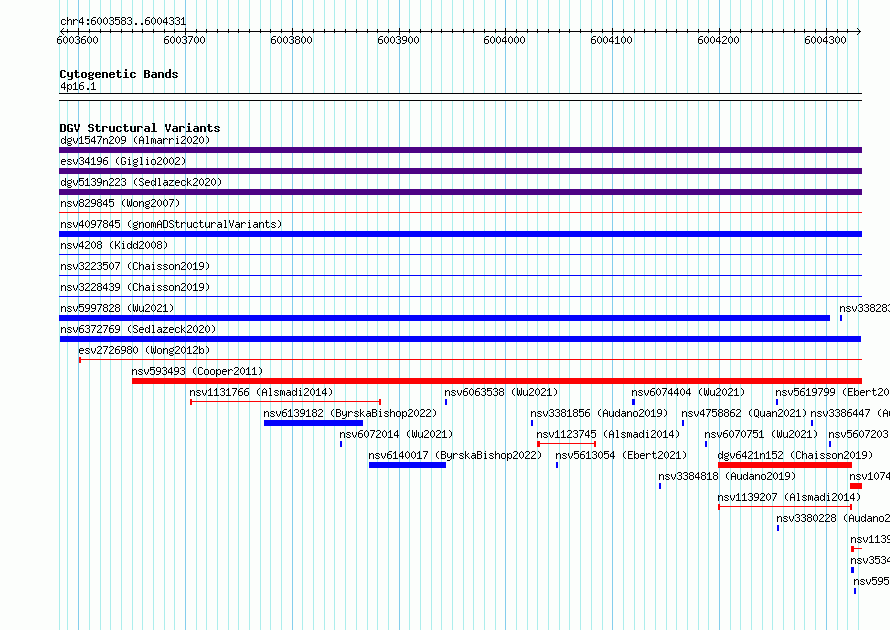
Task: Open the nsv829845 Wong2007 variant label
Action: (x=120, y=203)
